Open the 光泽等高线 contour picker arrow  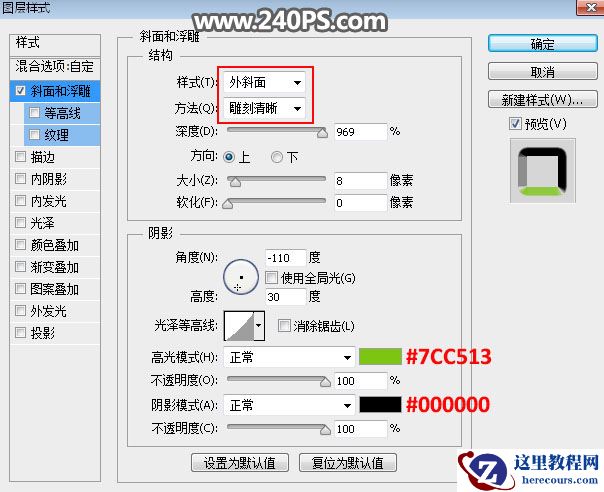259,326
